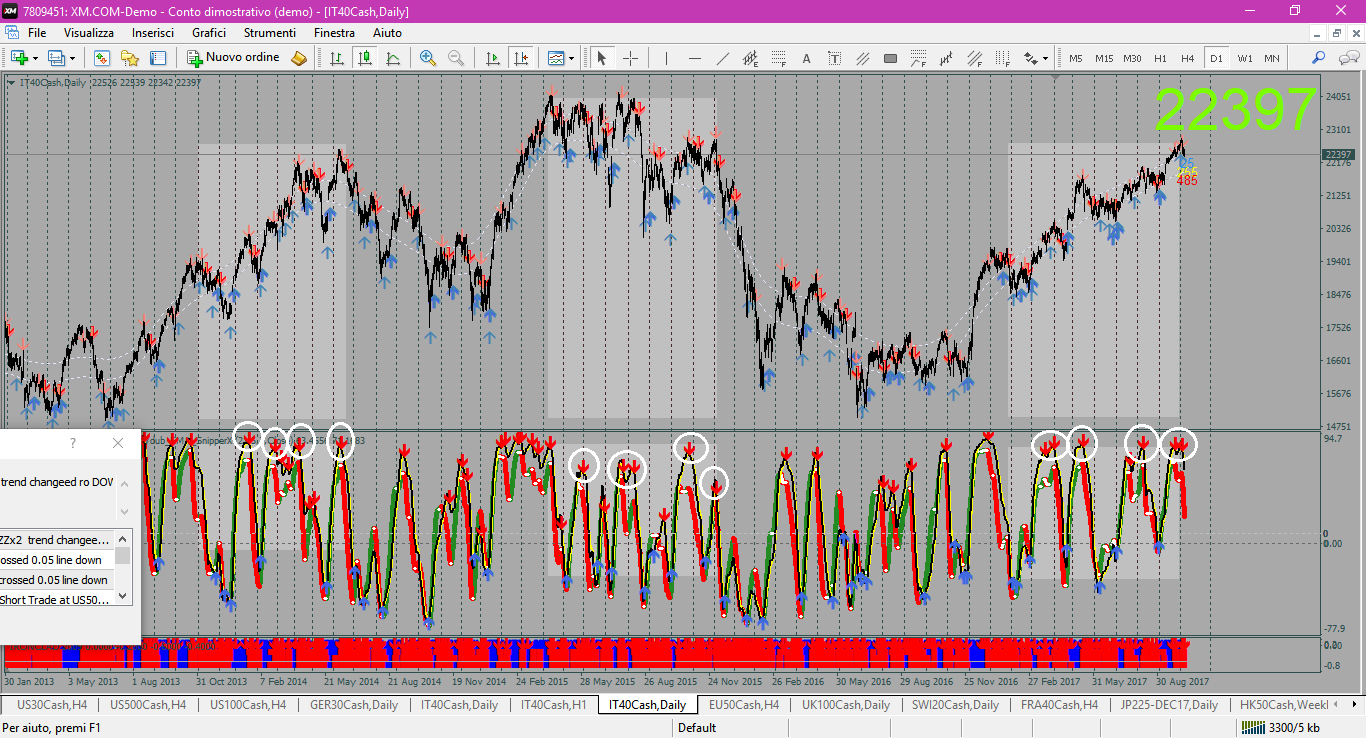
Task: Select 'Short Trade at US50...' alert row
Action: coord(55,600)
